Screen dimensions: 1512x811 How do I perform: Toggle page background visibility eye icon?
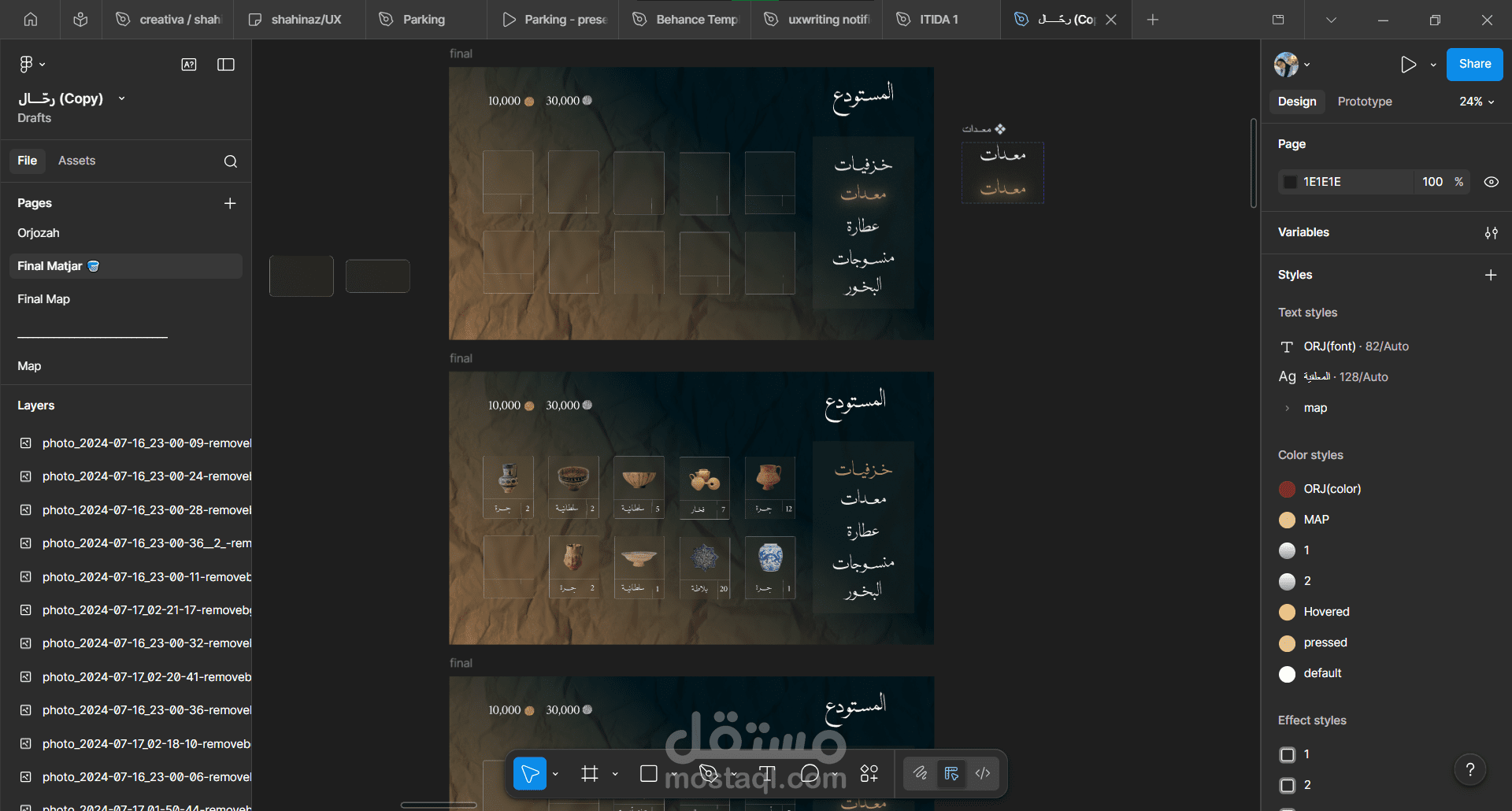click(1492, 182)
